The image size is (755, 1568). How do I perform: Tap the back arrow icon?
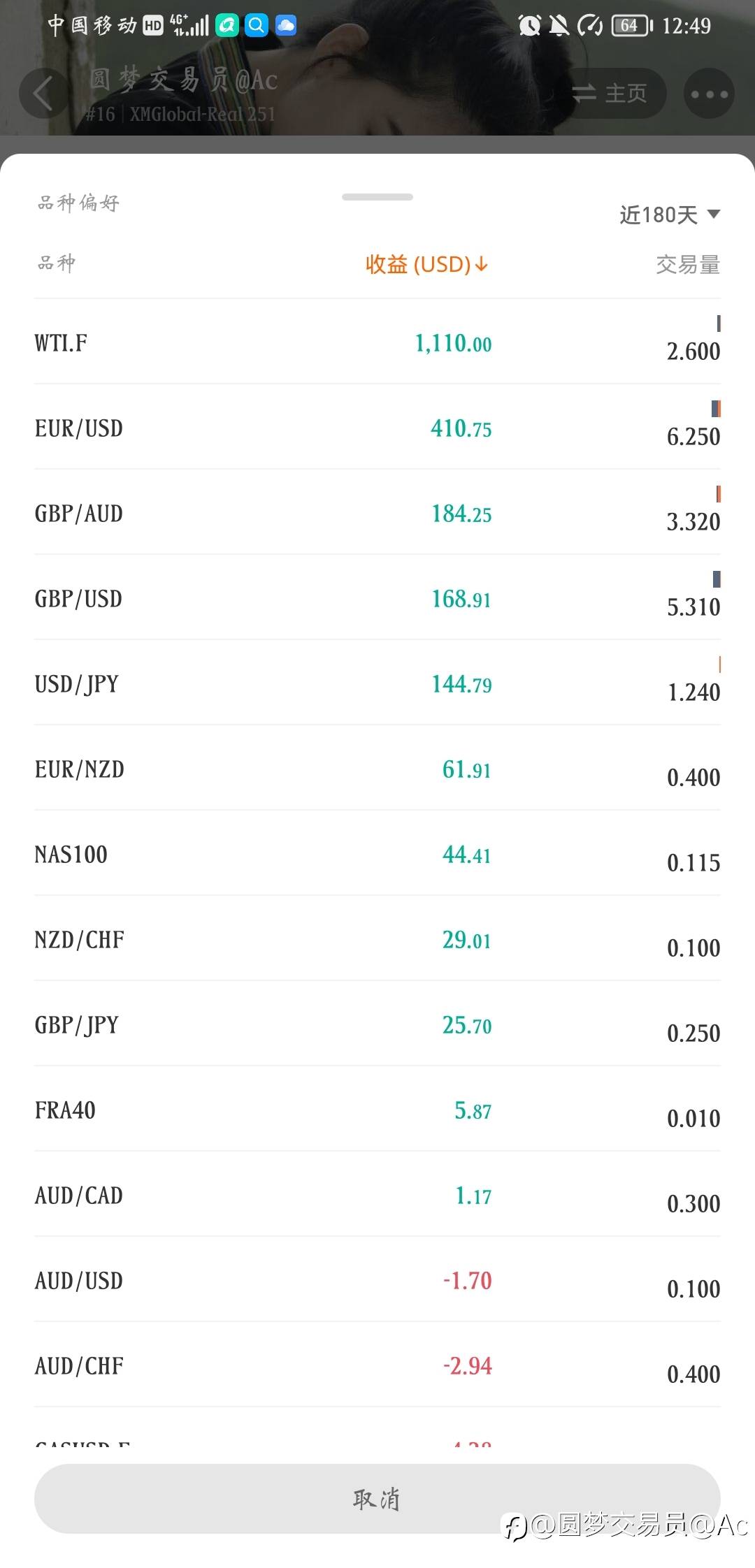(43, 94)
